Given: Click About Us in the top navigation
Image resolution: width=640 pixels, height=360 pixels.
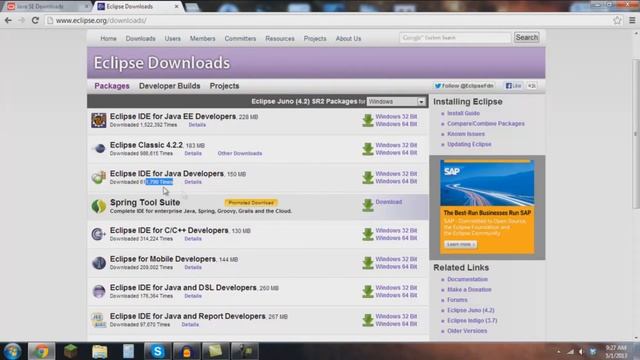Looking at the screenshot, I should coord(348,38).
